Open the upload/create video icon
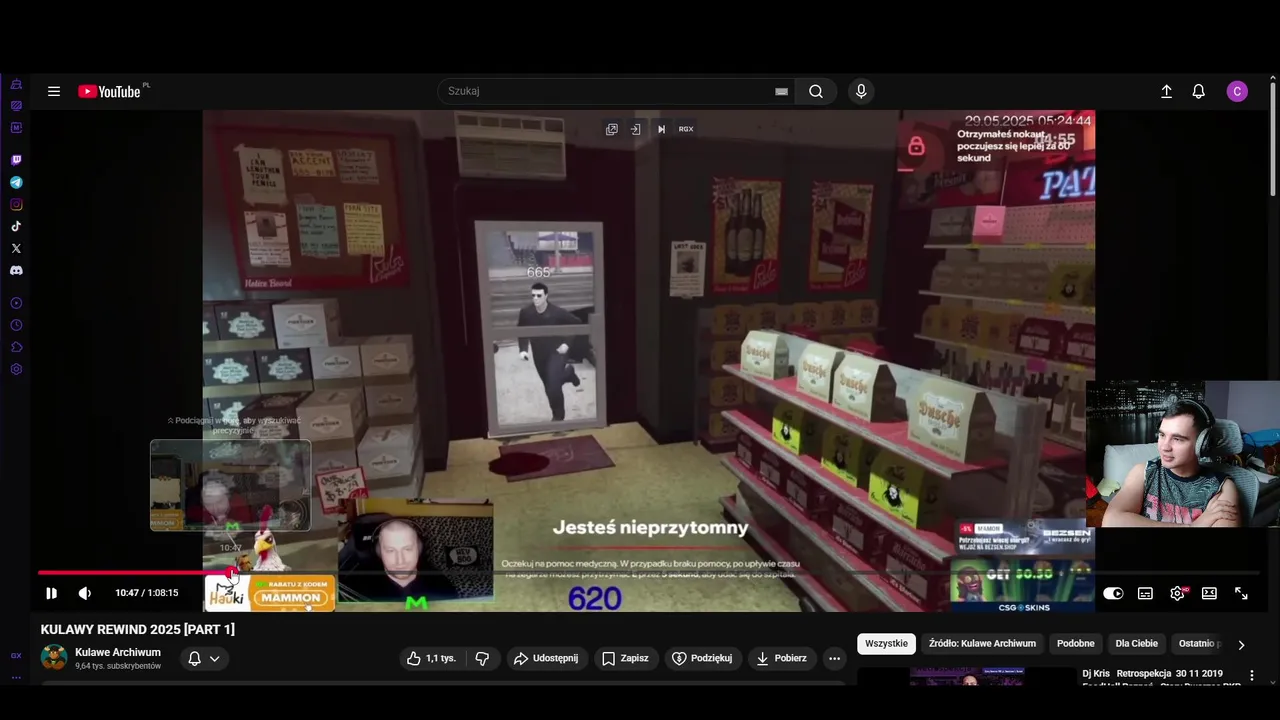The image size is (1280, 720). 1166,91
